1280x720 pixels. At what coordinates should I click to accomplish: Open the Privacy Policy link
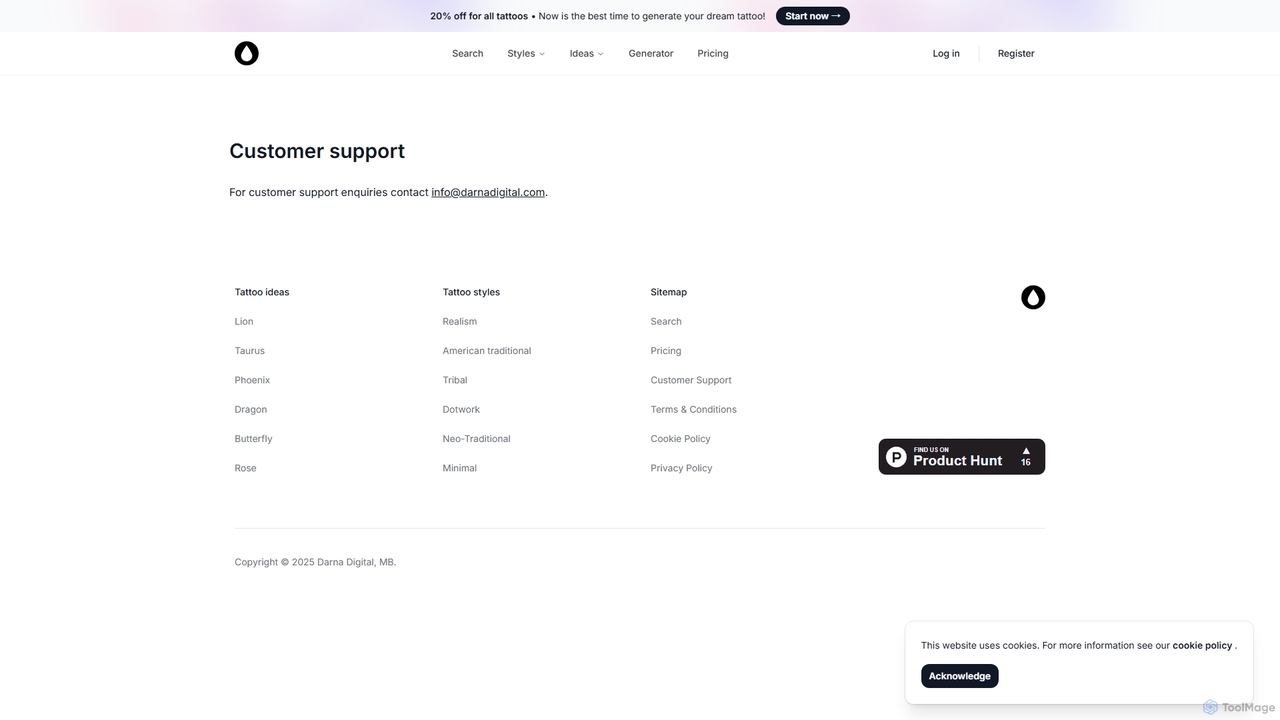682,468
